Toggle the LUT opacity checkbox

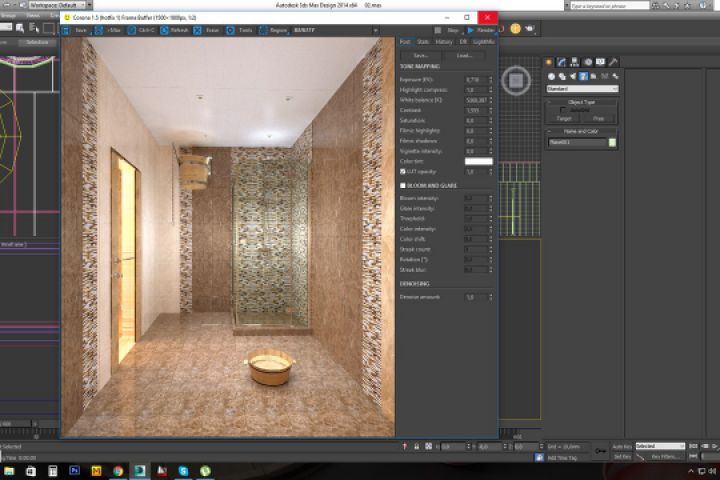[x=403, y=171]
